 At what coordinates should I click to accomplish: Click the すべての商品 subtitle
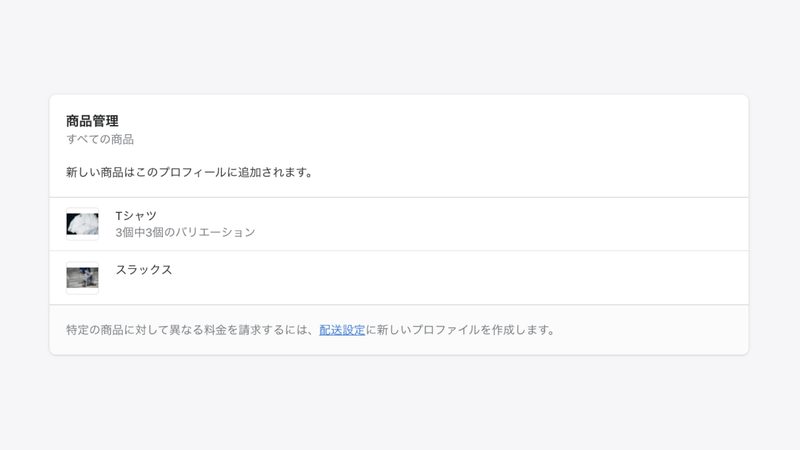(100, 139)
